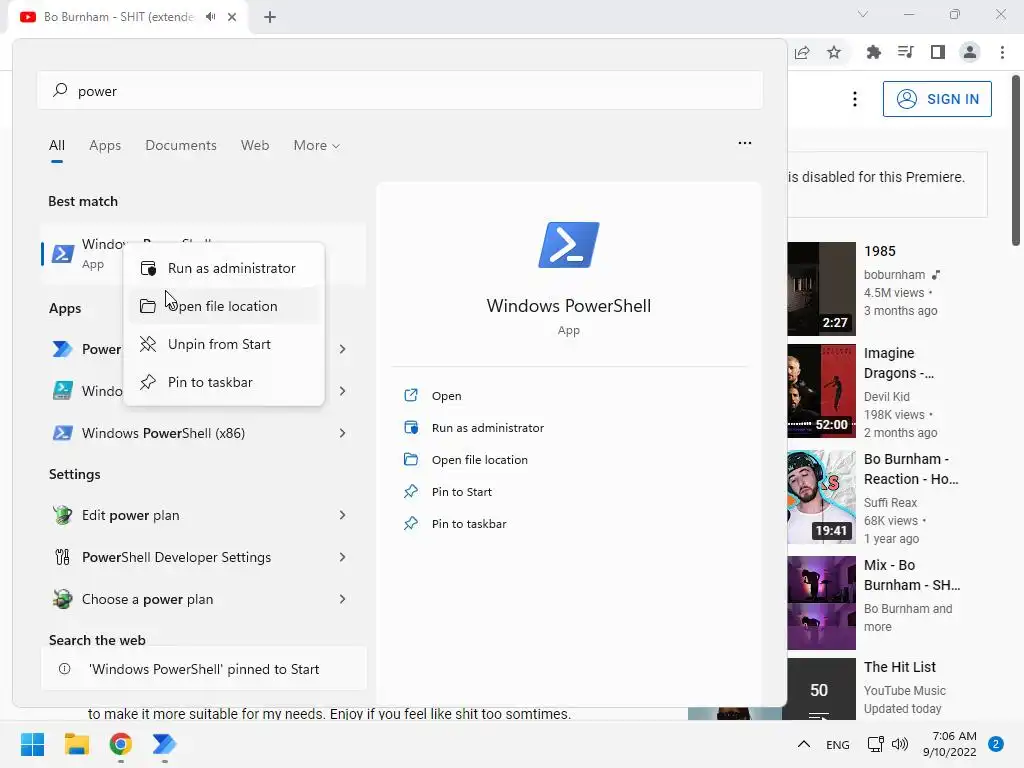Open the network tray icon
1024x768 pixels.
click(875, 744)
